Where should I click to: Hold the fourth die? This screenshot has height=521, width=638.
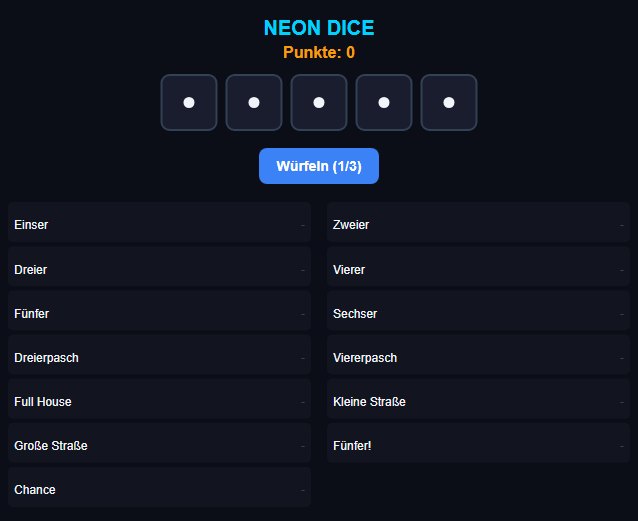[384, 103]
